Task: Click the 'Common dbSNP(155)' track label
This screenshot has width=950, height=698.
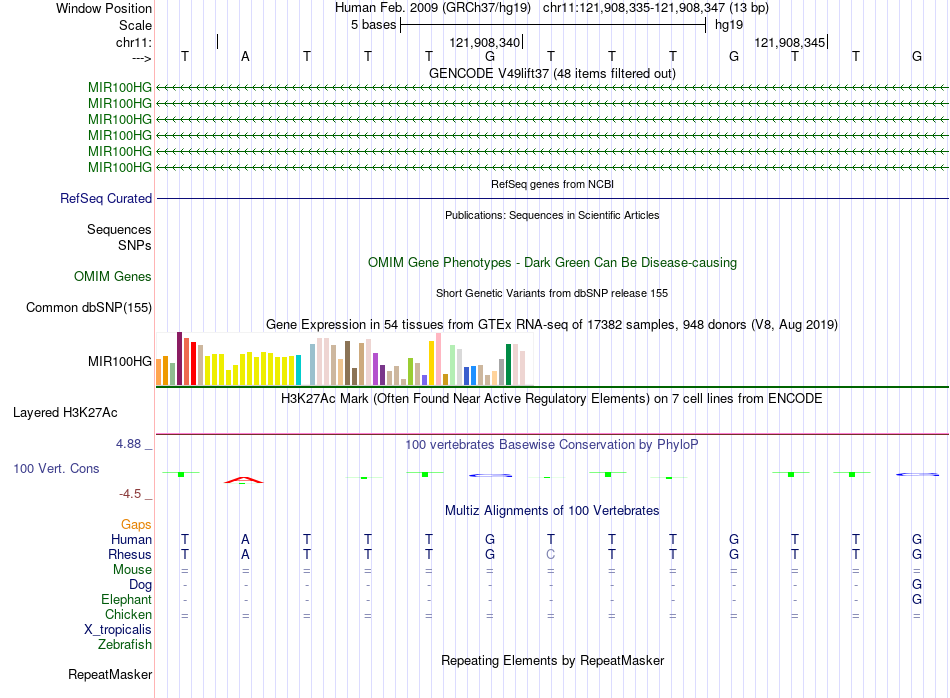Action: (x=89, y=307)
